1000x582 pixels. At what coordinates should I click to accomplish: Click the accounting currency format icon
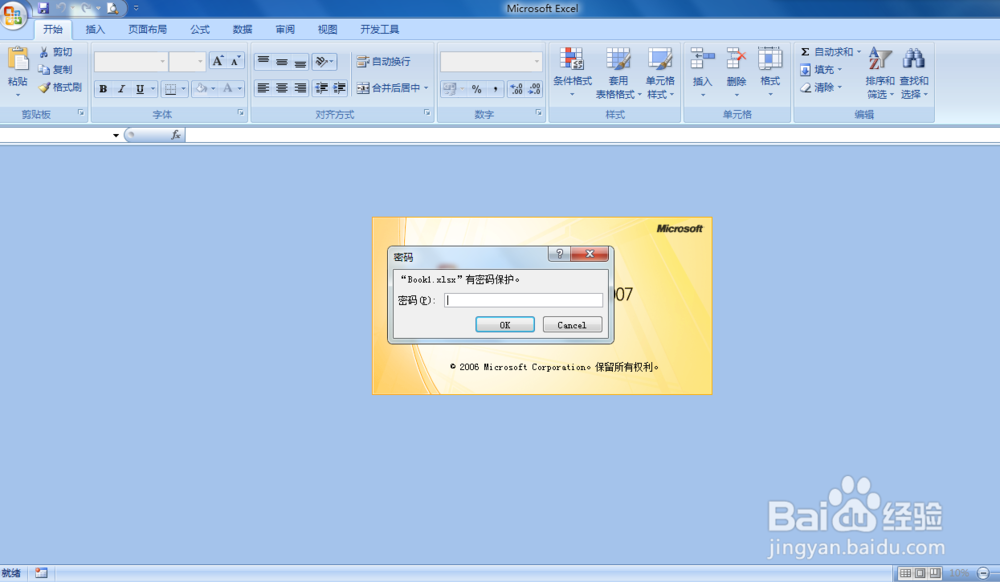click(449, 89)
